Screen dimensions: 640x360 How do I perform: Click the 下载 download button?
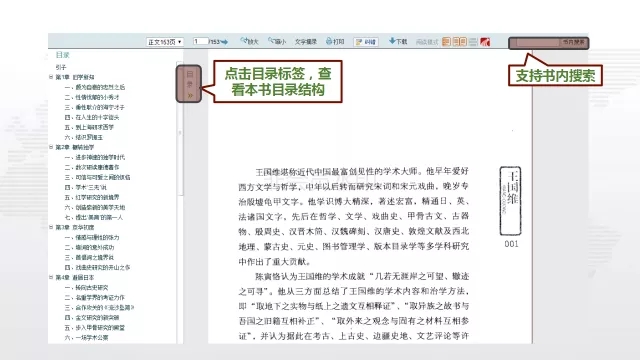(x=398, y=41)
